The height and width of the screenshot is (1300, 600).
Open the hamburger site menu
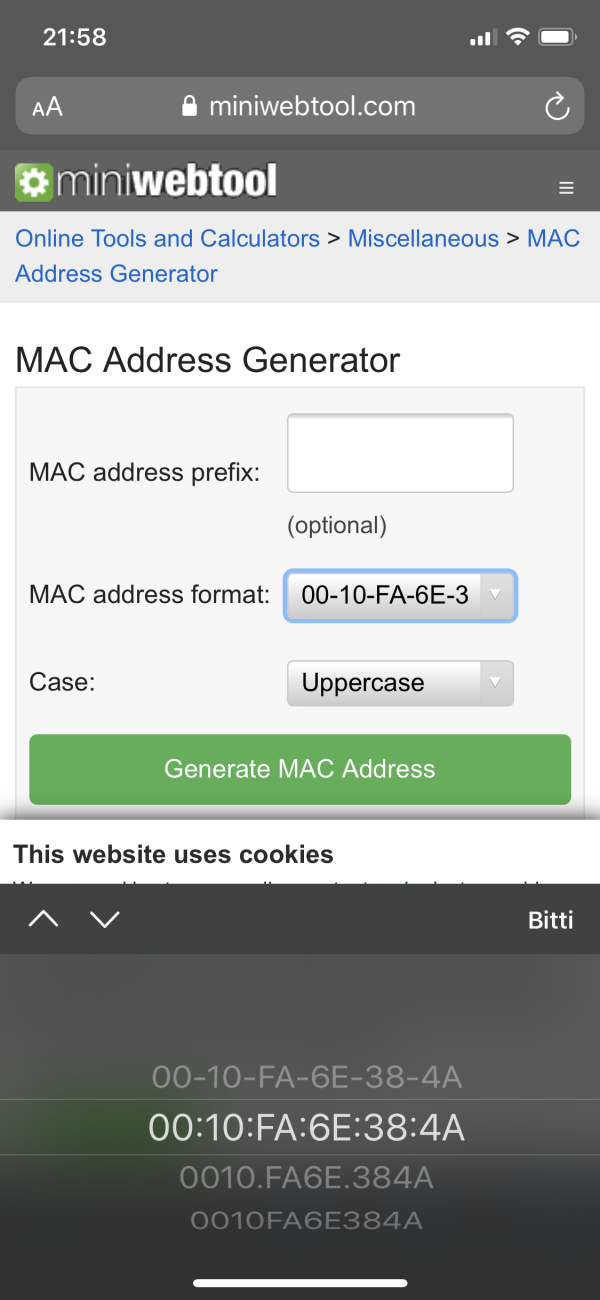pos(567,188)
